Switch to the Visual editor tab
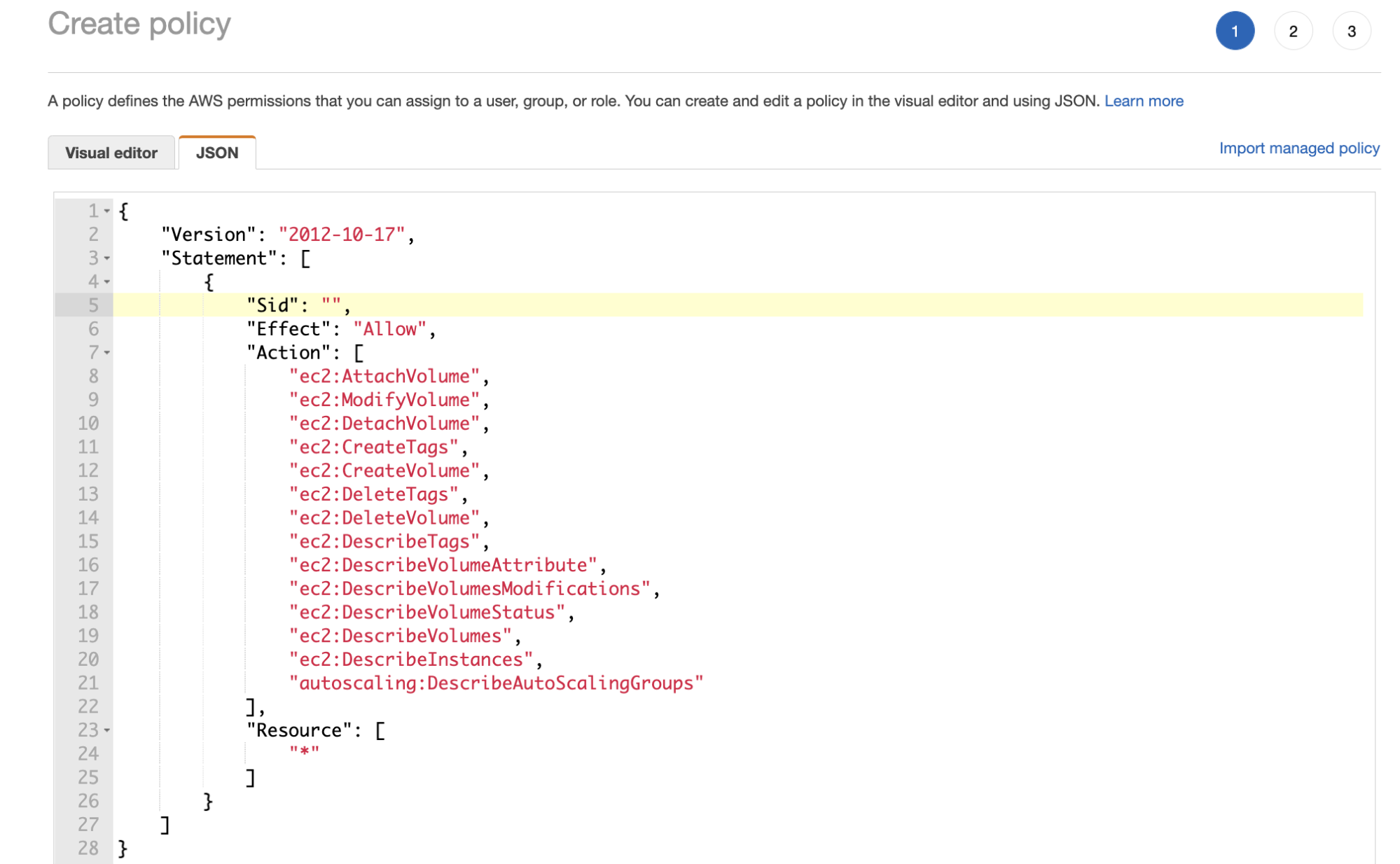 click(x=111, y=153)
